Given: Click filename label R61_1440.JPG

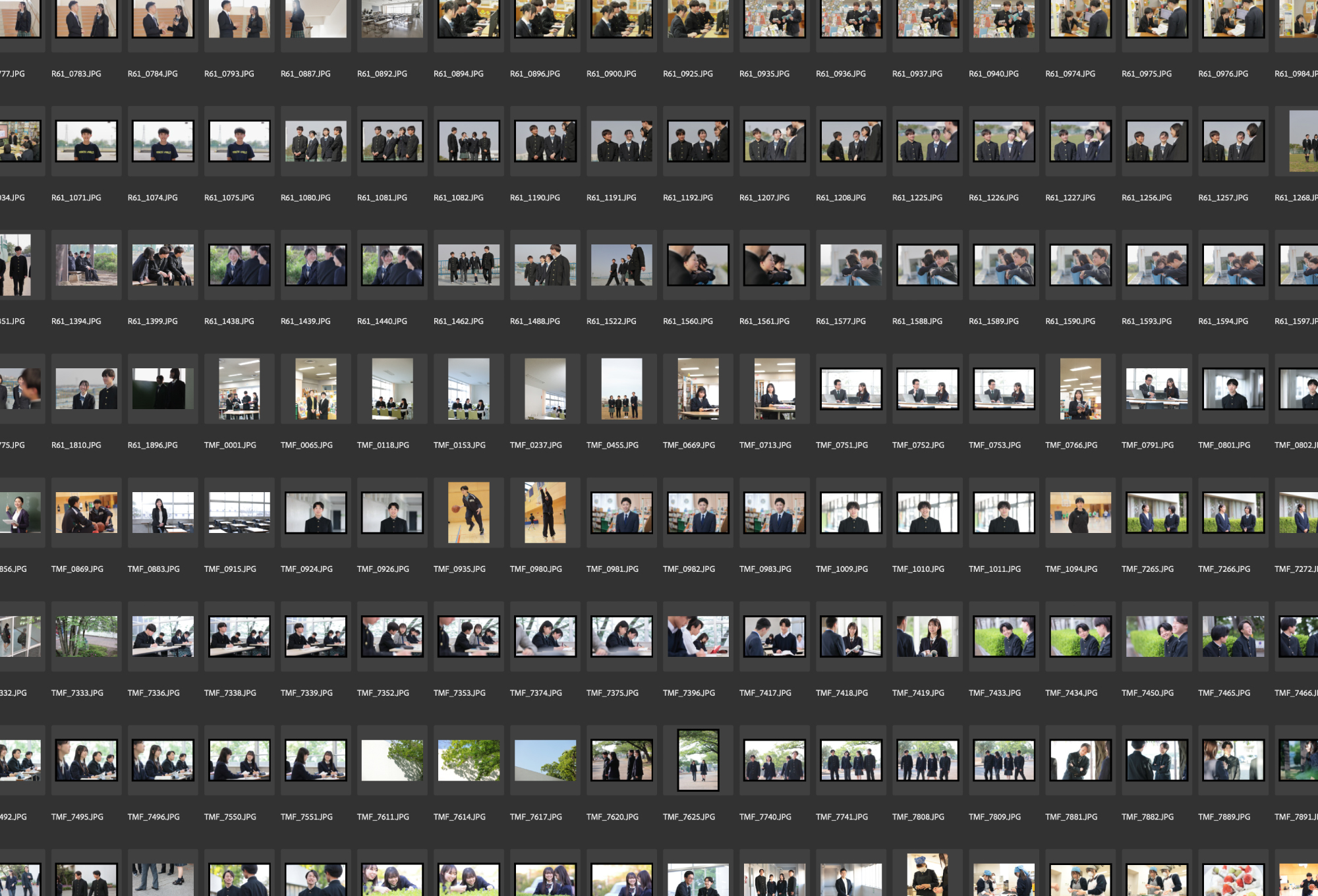Looking at the screenshot, I should pyautogui.click(x=382, y=322).
